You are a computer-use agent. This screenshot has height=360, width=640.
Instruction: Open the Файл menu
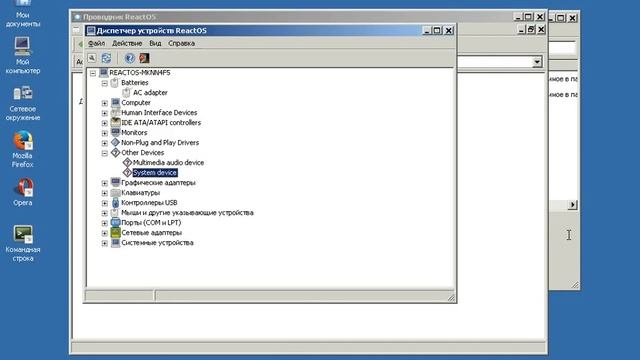tap(96, 43)
